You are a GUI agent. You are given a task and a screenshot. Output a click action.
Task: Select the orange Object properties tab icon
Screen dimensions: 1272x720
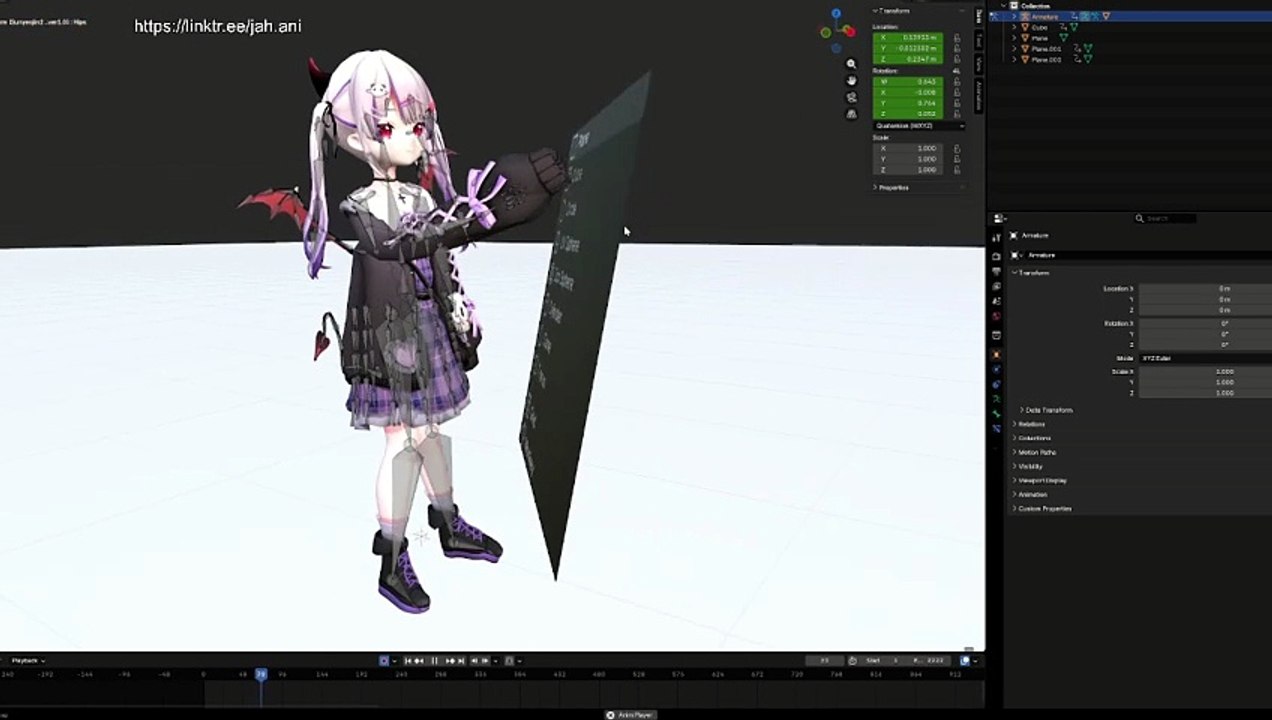(x=996, y=355)
